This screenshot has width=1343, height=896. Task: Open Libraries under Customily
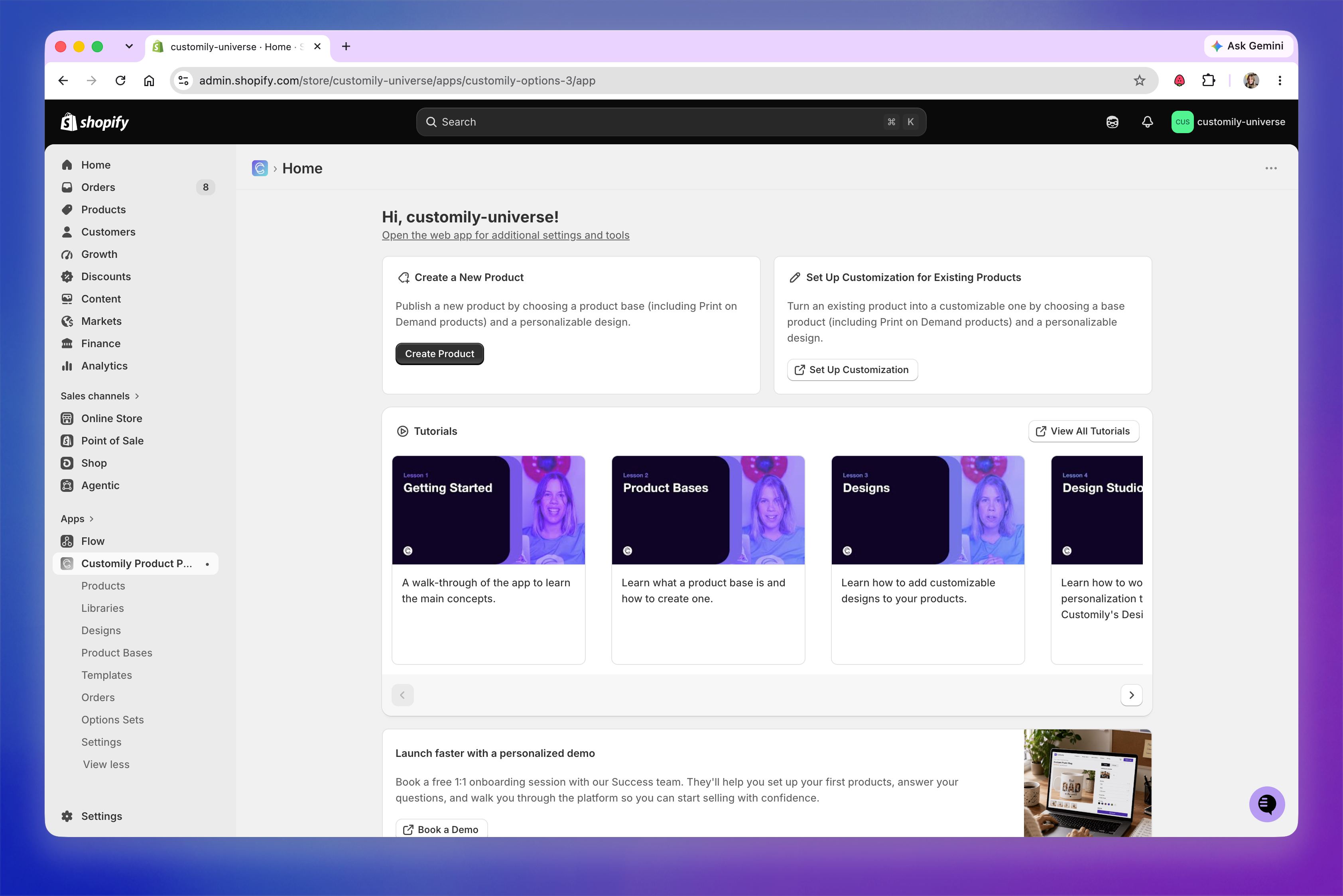pos(102,608)
